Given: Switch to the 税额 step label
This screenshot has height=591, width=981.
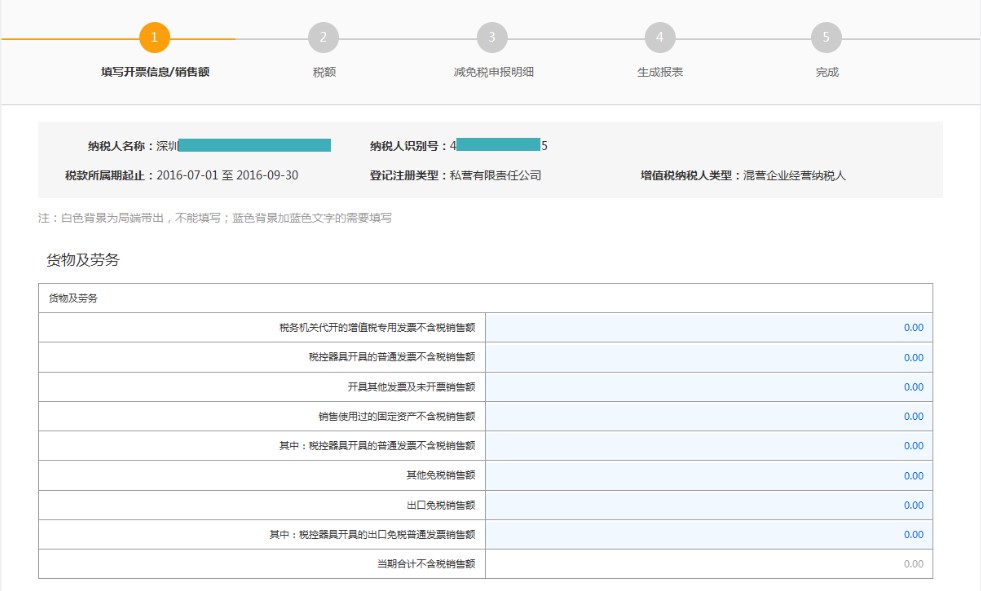Looking at the screenshot, I should 323,73.
